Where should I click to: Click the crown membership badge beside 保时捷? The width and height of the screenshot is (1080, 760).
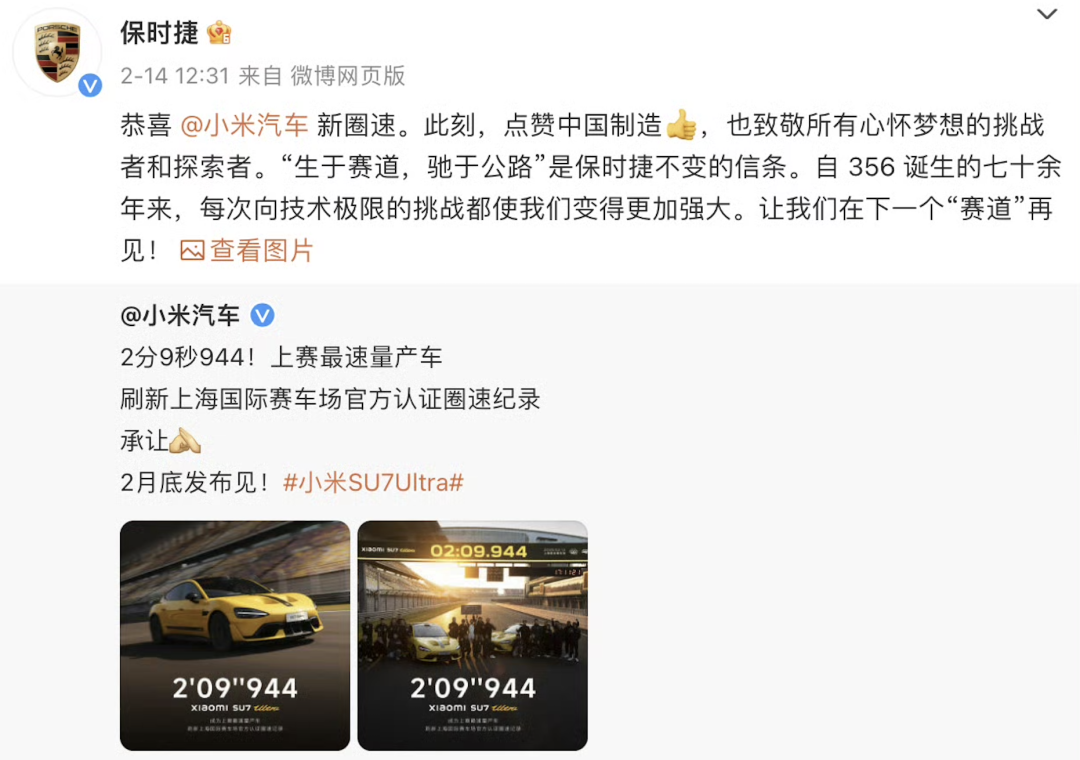tap(219, 32)
